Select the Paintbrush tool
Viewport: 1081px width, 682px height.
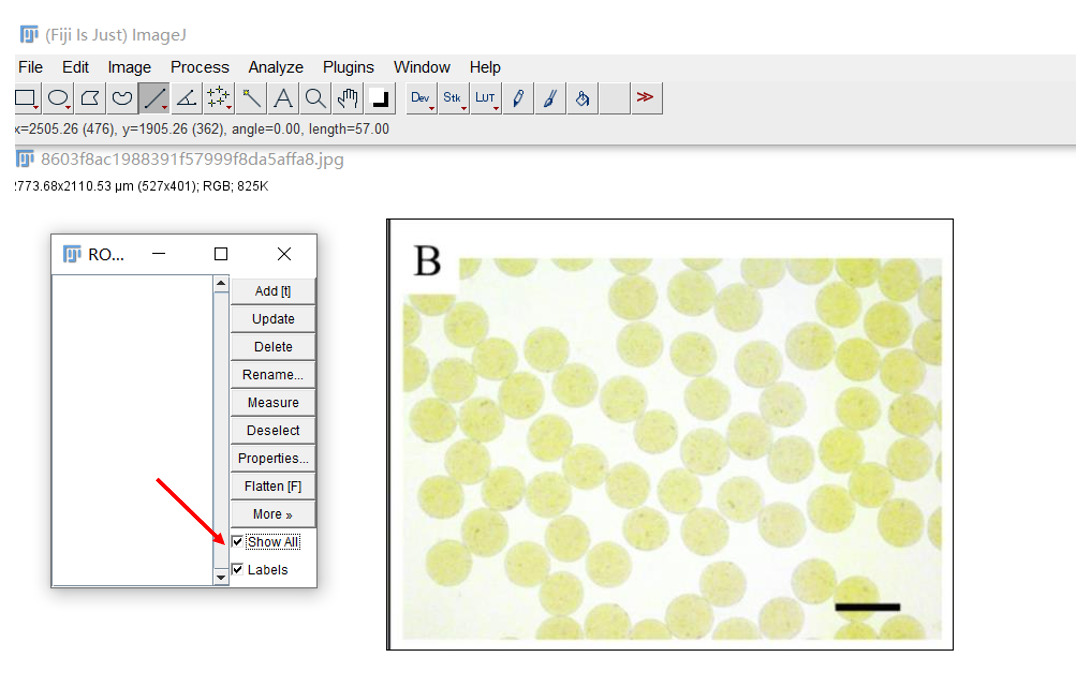550,98
